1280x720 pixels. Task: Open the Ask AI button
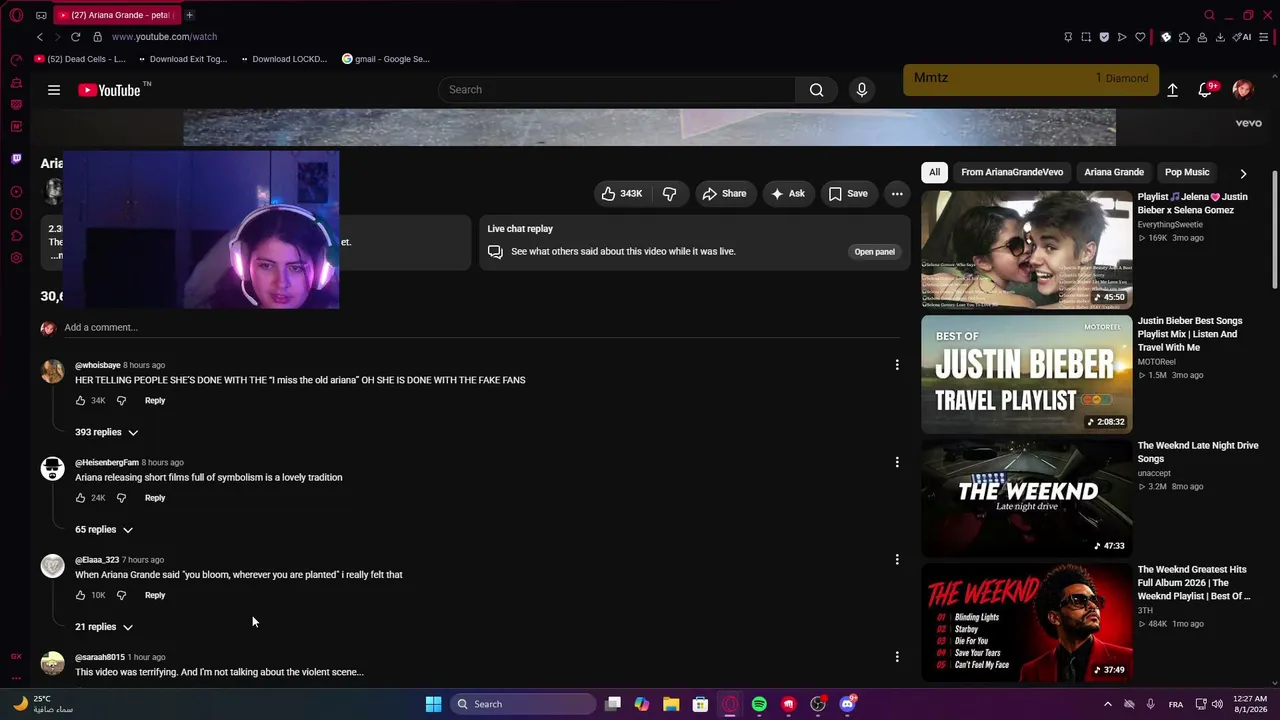click(x=788, y=194)
